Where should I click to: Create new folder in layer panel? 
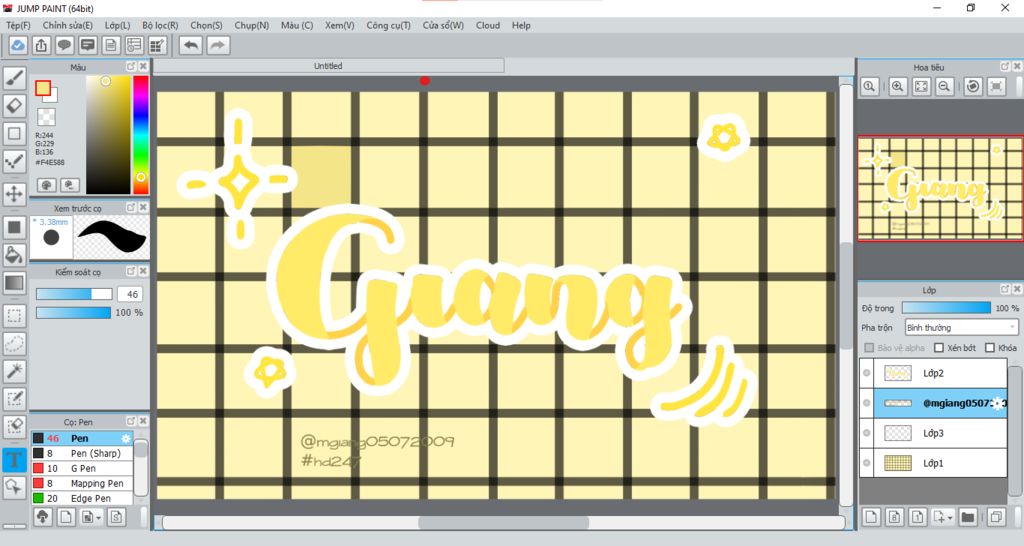[x=968, y=517]
